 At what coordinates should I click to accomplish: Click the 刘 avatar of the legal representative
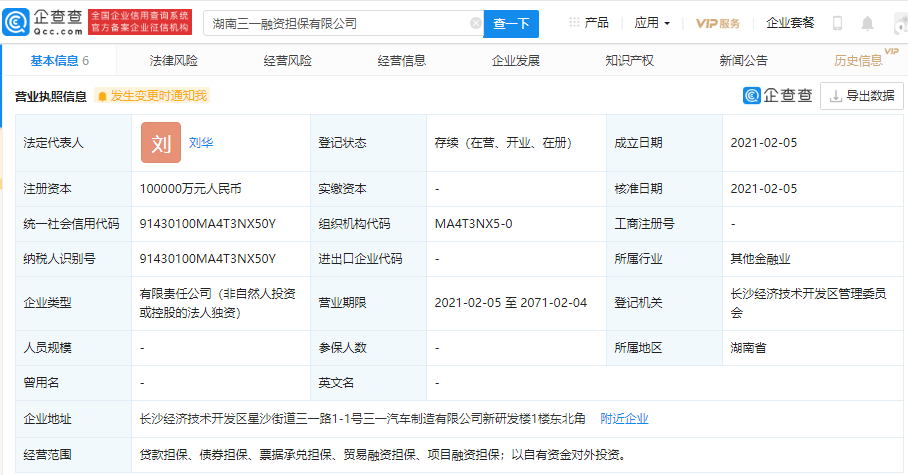pyautogui.click(x=161, y=142)
